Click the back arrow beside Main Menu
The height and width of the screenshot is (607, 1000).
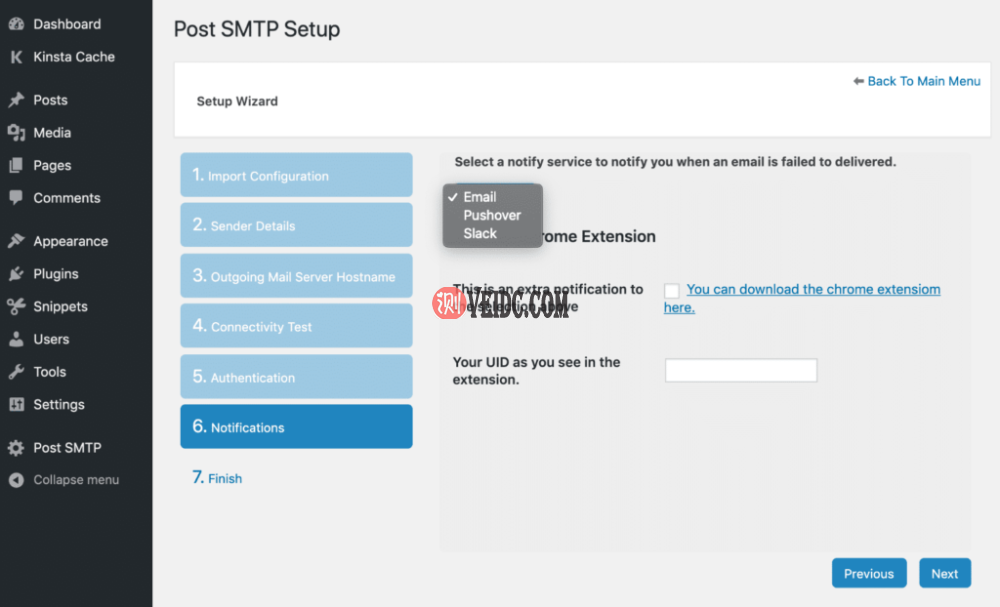(858, 81)
